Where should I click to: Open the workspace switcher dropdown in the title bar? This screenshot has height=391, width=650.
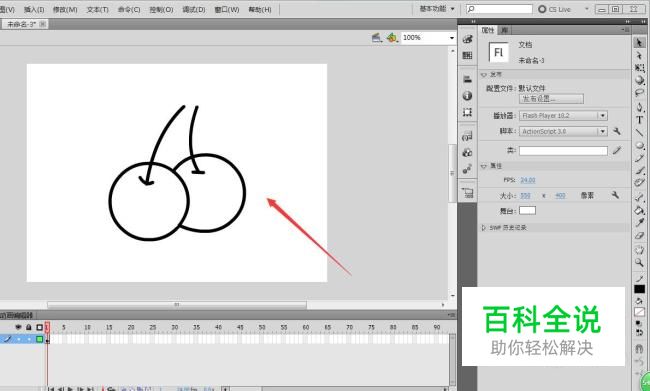[437, 9]
